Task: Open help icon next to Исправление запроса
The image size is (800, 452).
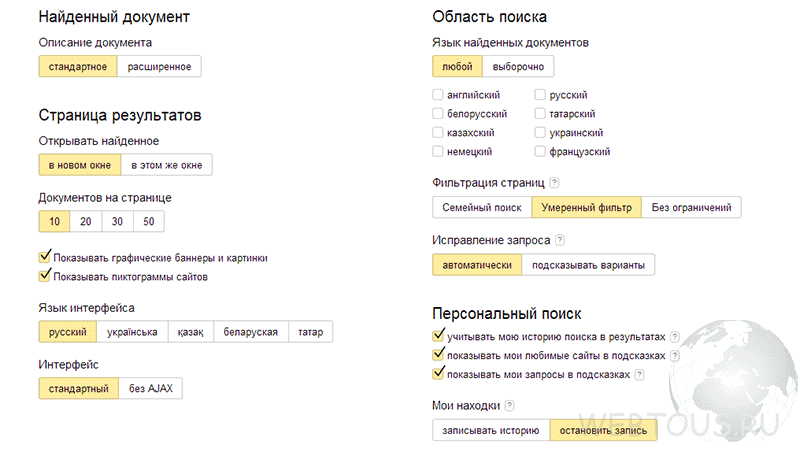Action: [560, 240]
